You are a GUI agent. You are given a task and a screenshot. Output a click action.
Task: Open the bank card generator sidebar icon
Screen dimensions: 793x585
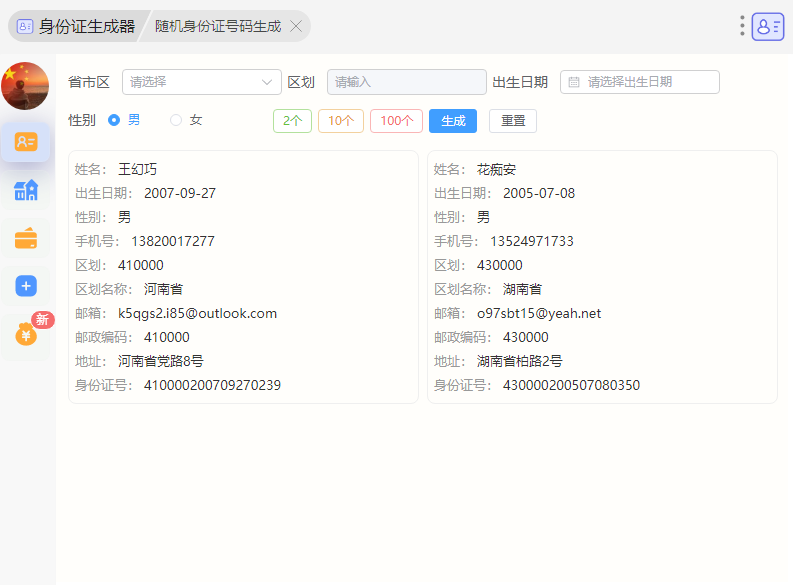(x=26, y=238)
